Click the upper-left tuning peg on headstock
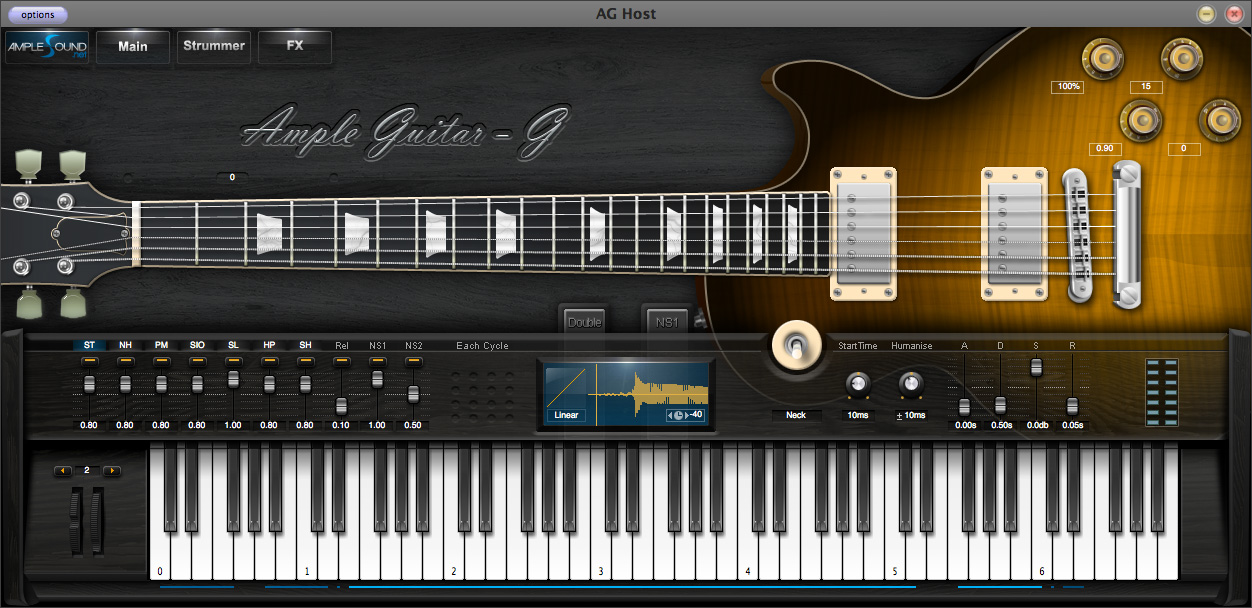 pyautogui.click(x=30, y=163)
